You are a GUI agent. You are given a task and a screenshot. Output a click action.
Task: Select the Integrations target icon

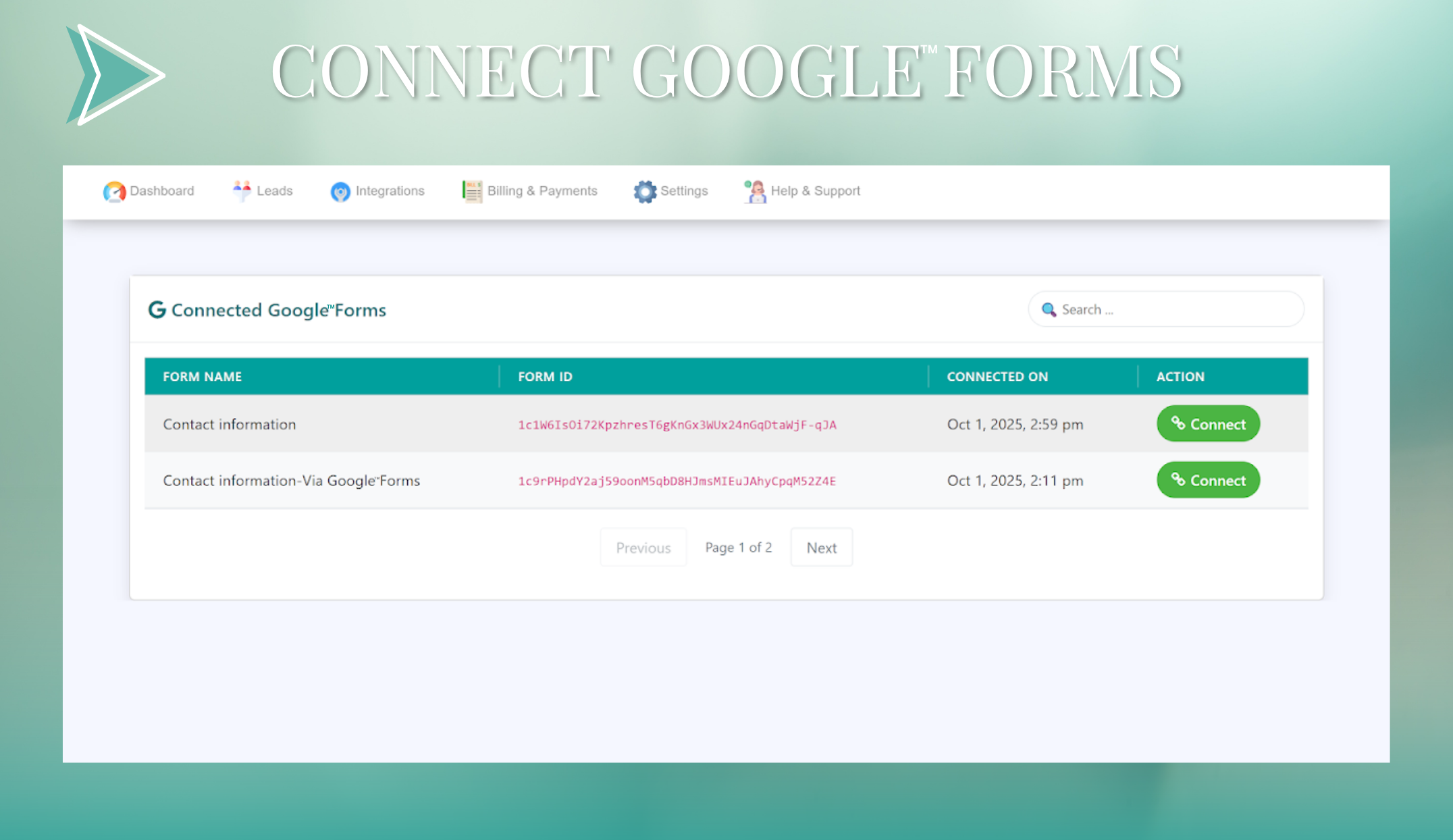coord(340,191)
